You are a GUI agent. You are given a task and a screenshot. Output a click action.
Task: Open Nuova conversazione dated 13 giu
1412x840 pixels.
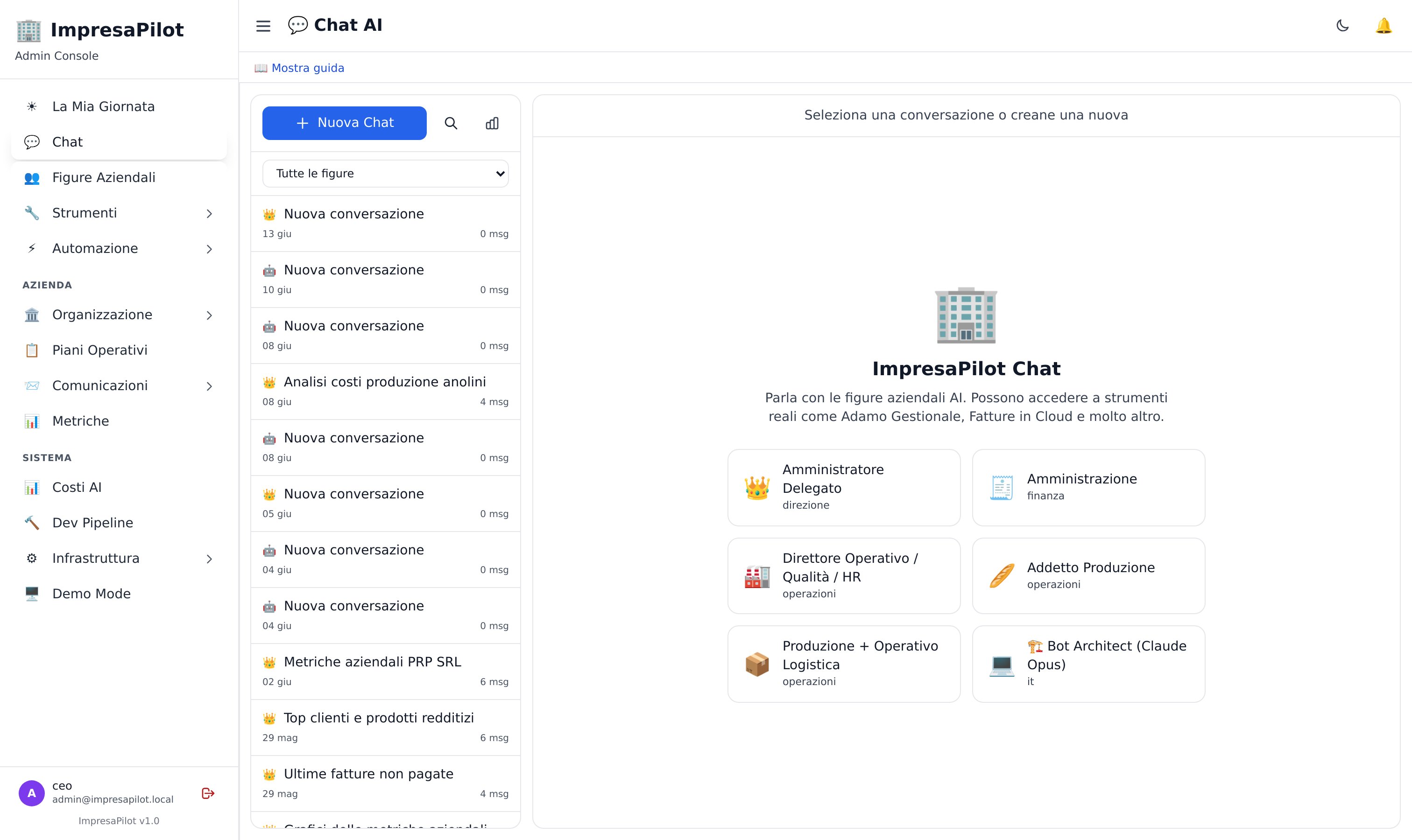click(385, 224)
